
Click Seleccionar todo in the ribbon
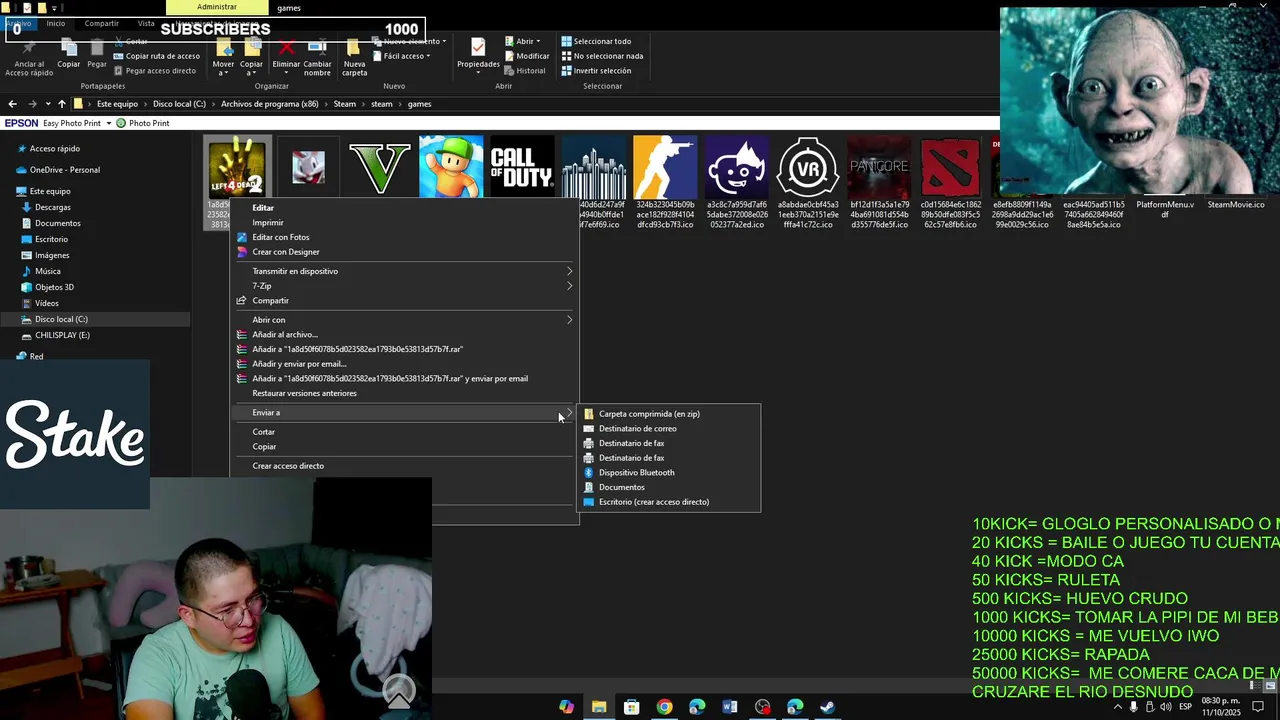coord(596,41)
